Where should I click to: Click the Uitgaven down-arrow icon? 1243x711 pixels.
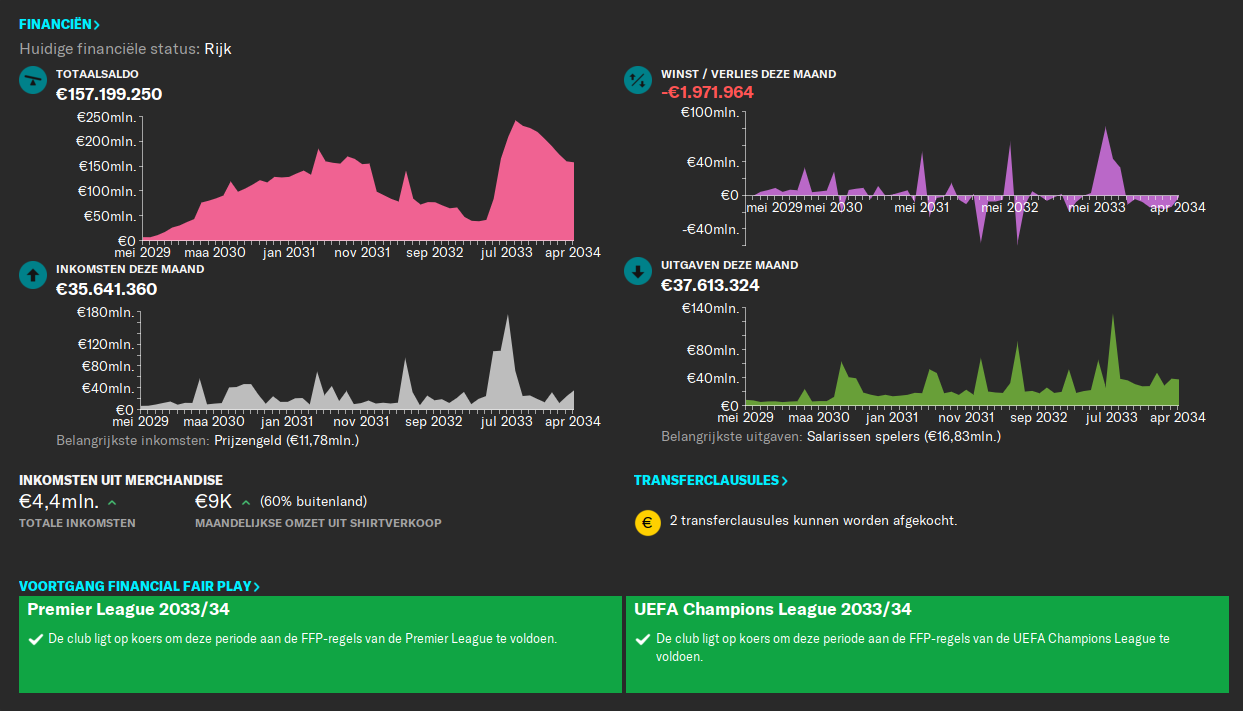pos(637,272)
